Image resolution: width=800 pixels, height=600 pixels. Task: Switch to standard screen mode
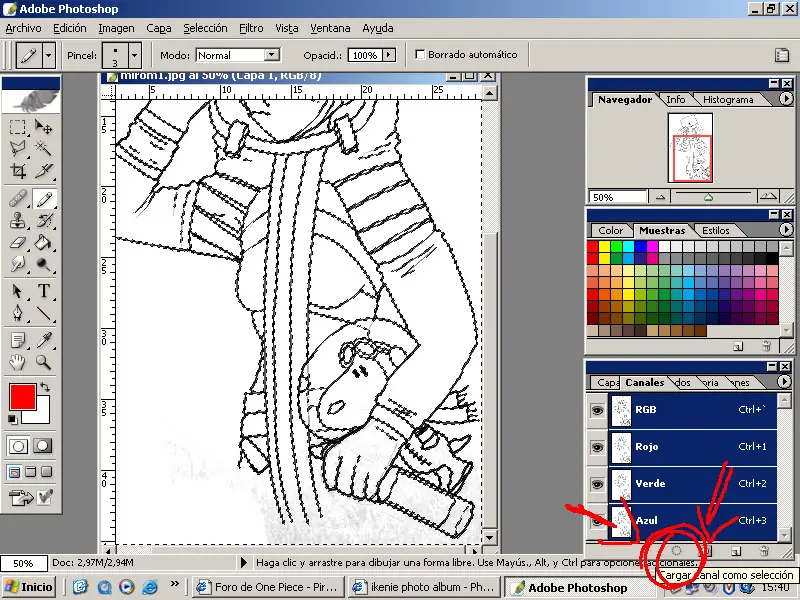coord(14,472)
